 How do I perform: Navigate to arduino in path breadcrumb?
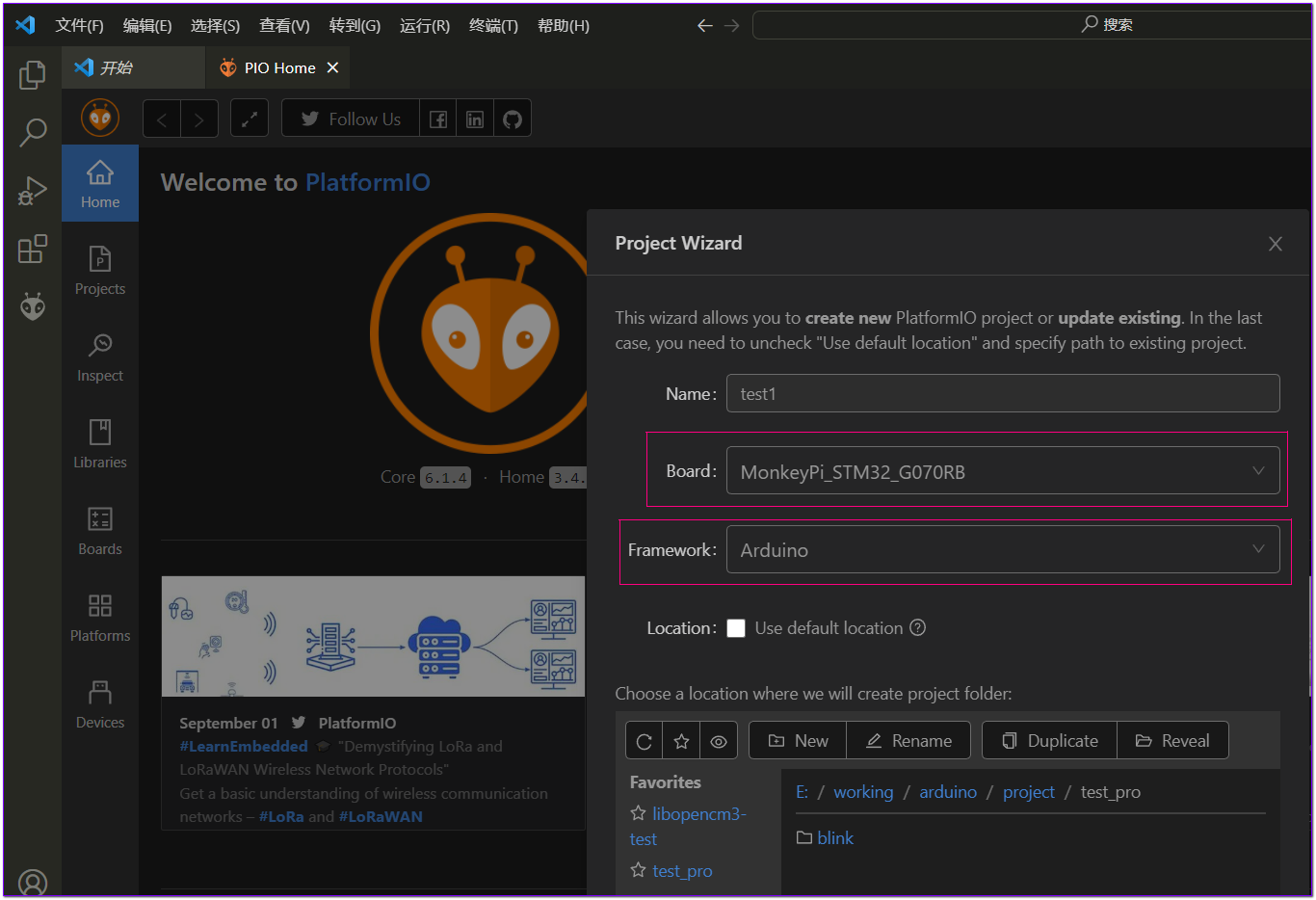[948, 792]
